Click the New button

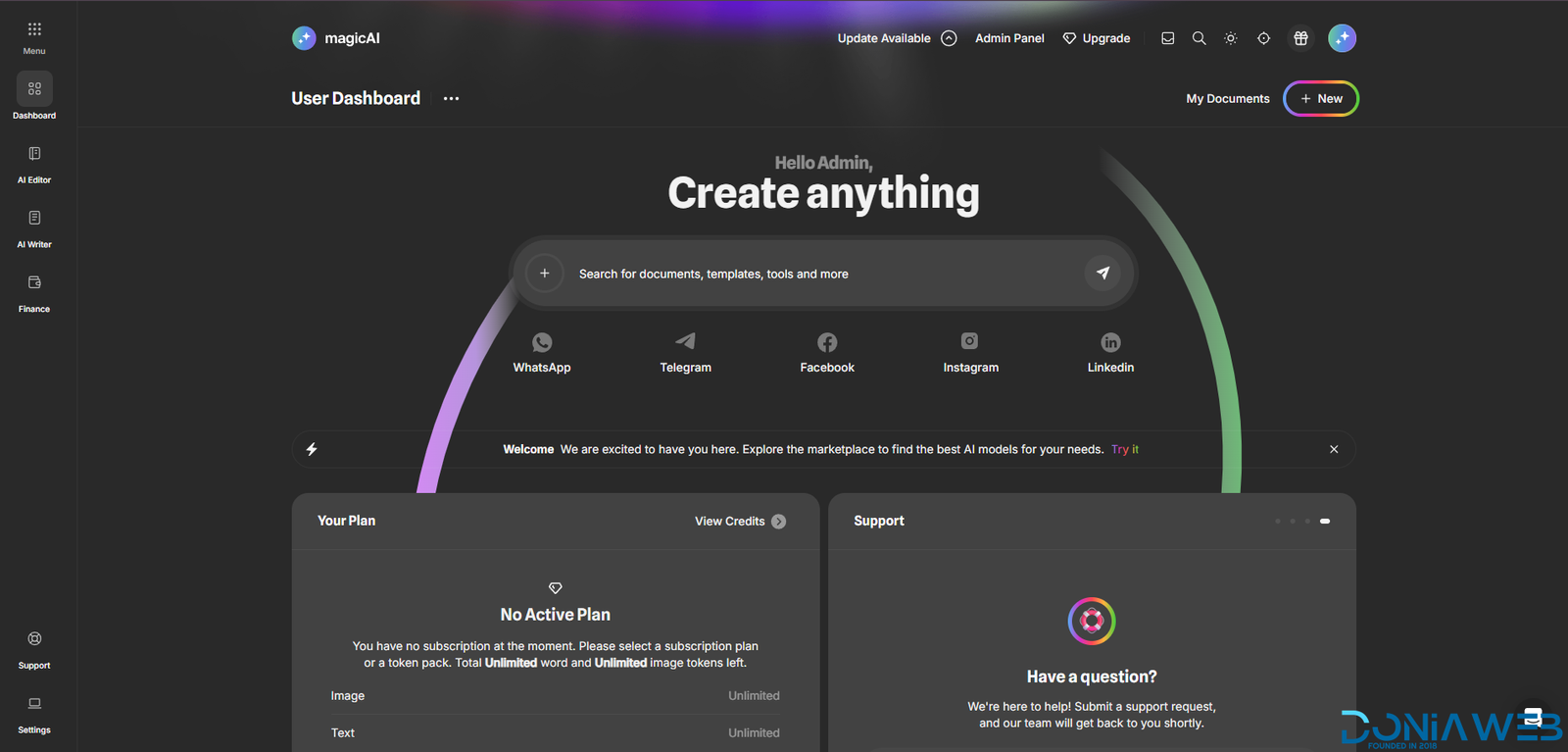pos(1320,99)
